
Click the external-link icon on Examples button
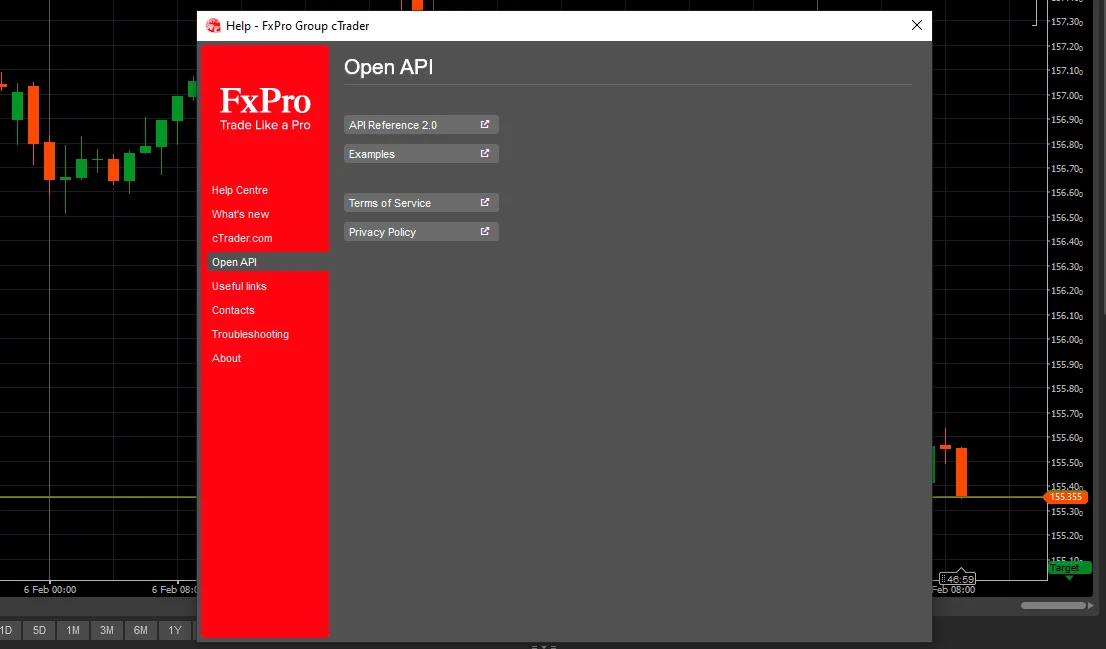coord(487,153)
